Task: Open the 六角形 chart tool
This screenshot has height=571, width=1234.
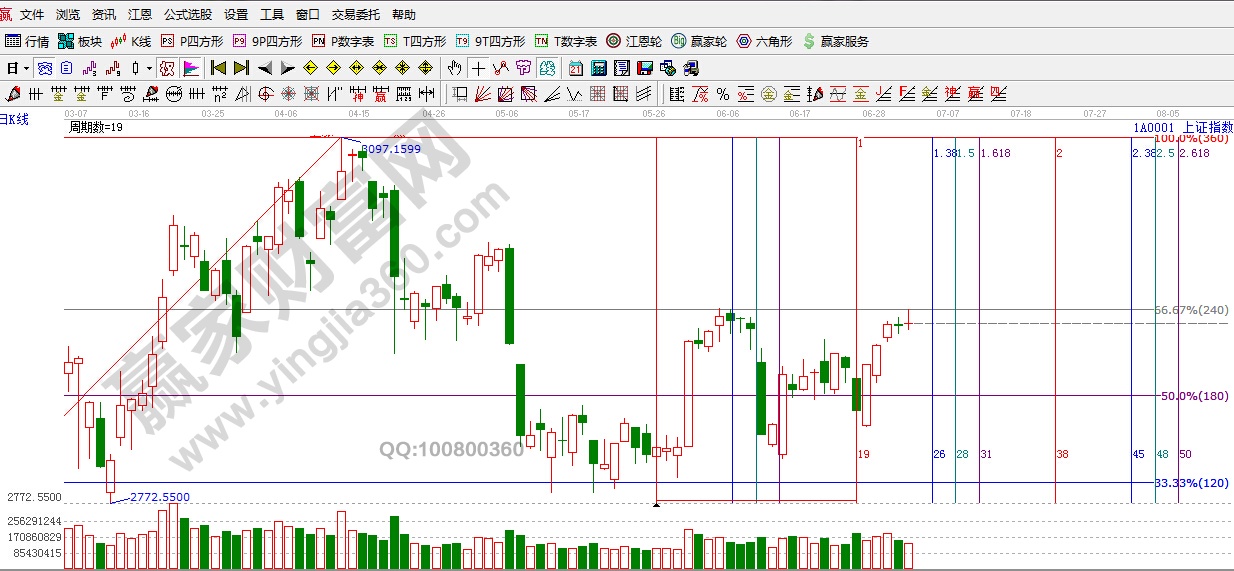Action: 765,42
